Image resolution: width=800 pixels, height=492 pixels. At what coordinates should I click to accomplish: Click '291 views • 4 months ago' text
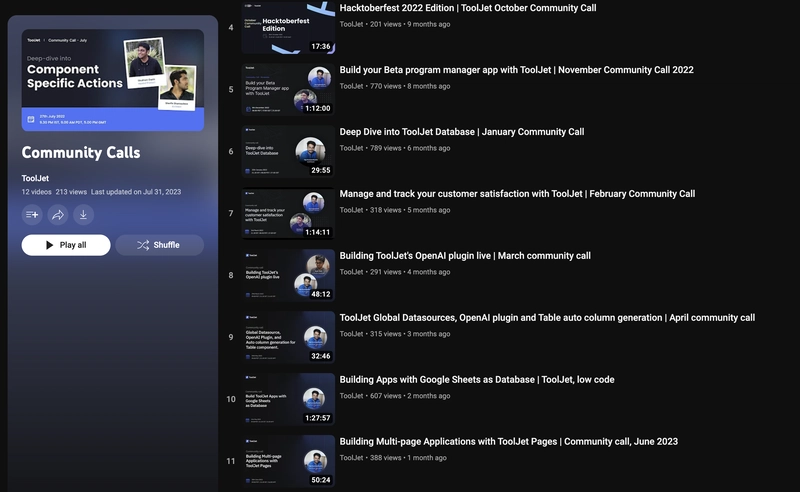410,272
